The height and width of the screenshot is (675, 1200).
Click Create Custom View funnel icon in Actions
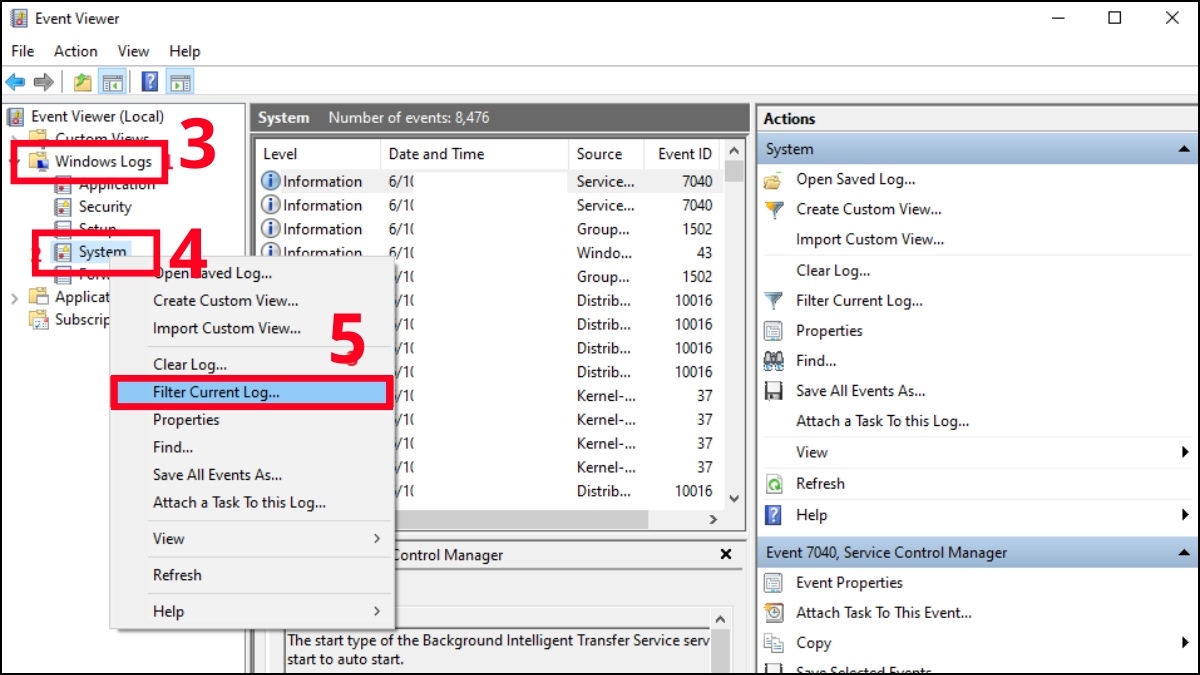773,210
